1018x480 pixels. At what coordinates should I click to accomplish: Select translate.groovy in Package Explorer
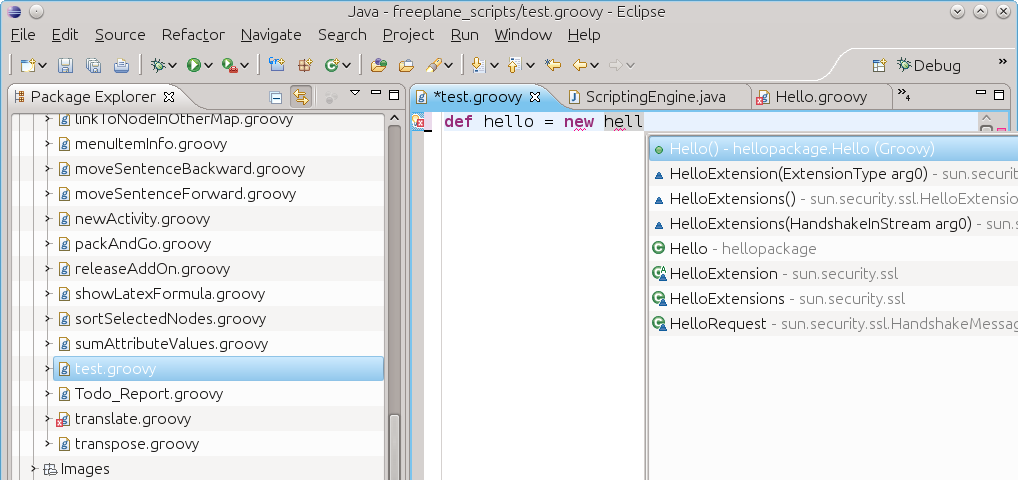132,418
